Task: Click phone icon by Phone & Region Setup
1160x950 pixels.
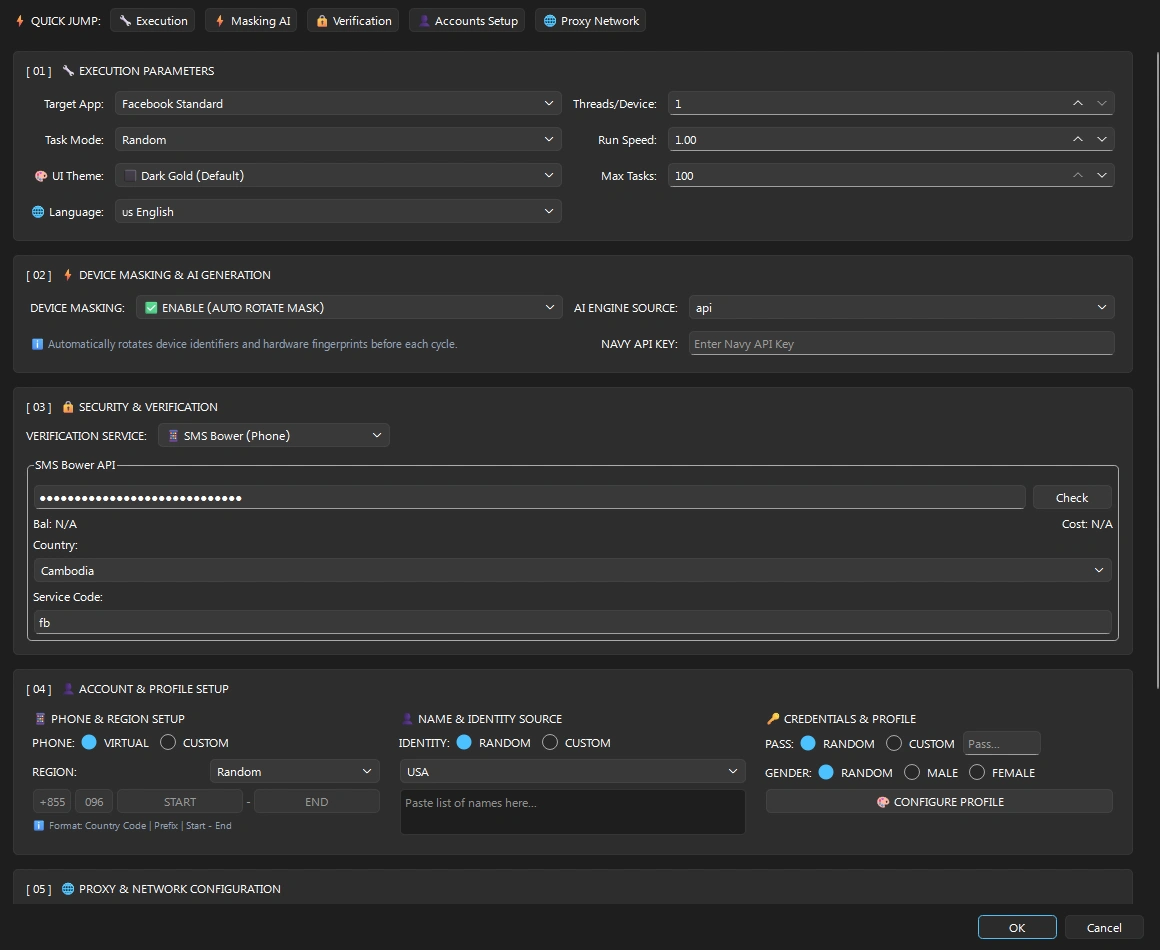Action: tap(40, 719)
